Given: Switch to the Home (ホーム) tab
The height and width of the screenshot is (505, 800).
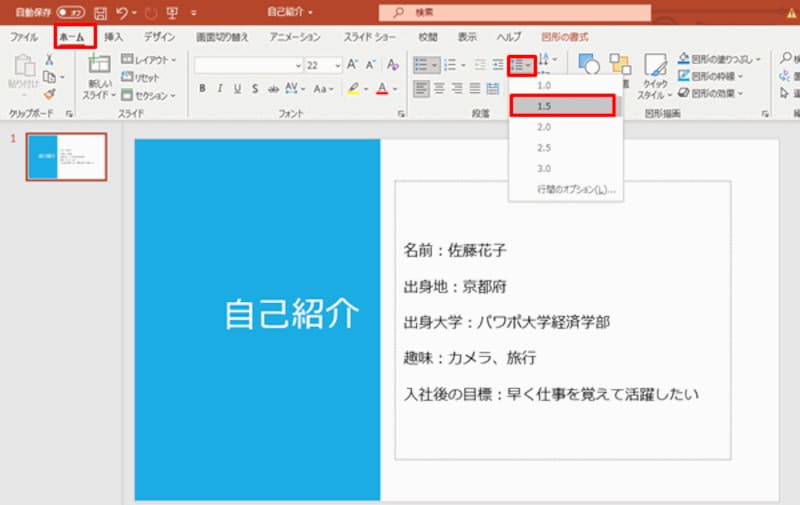Looking at the screenshot, I should tap(72, 37).
